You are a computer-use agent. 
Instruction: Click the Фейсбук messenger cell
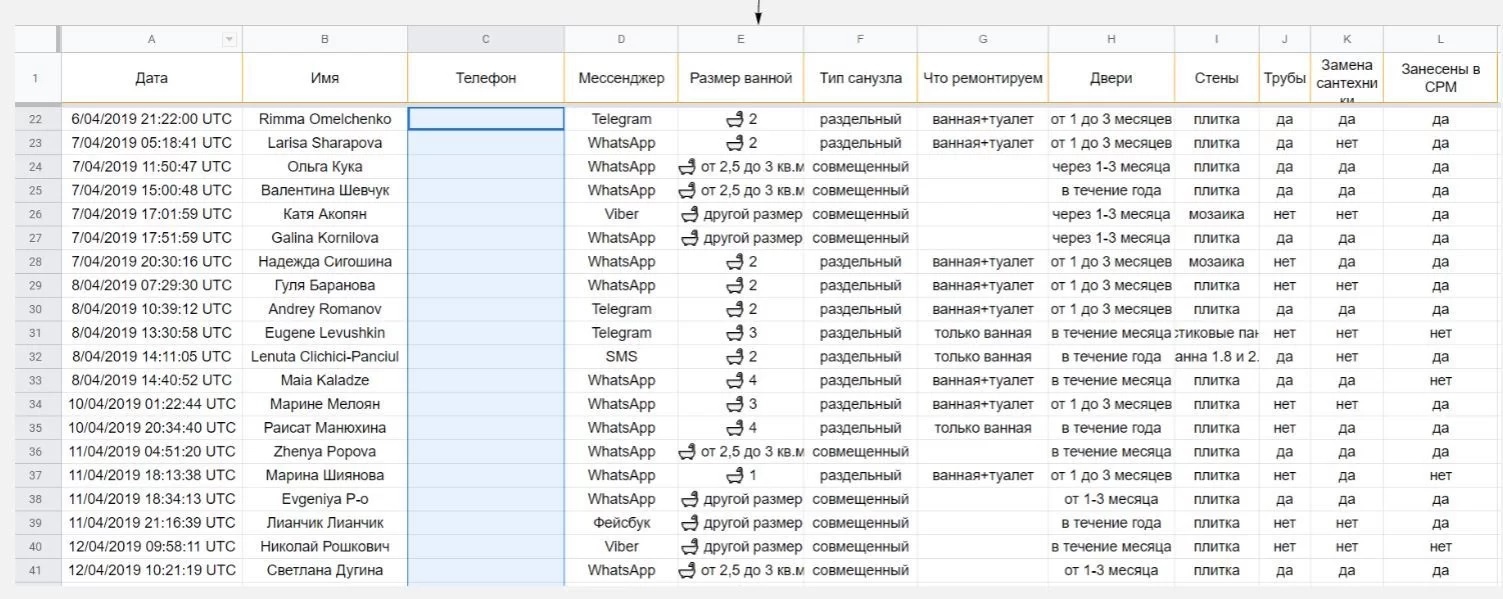point(621,523)
